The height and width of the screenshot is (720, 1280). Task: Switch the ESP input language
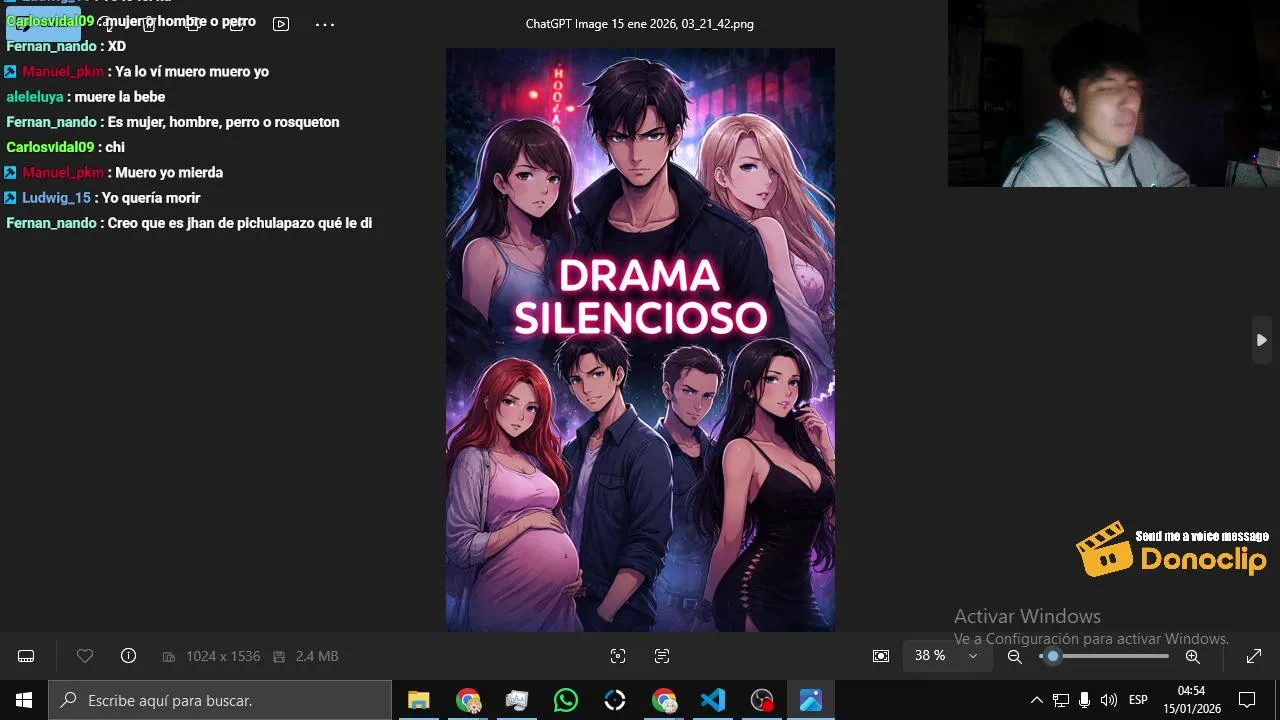(1138, 700)
